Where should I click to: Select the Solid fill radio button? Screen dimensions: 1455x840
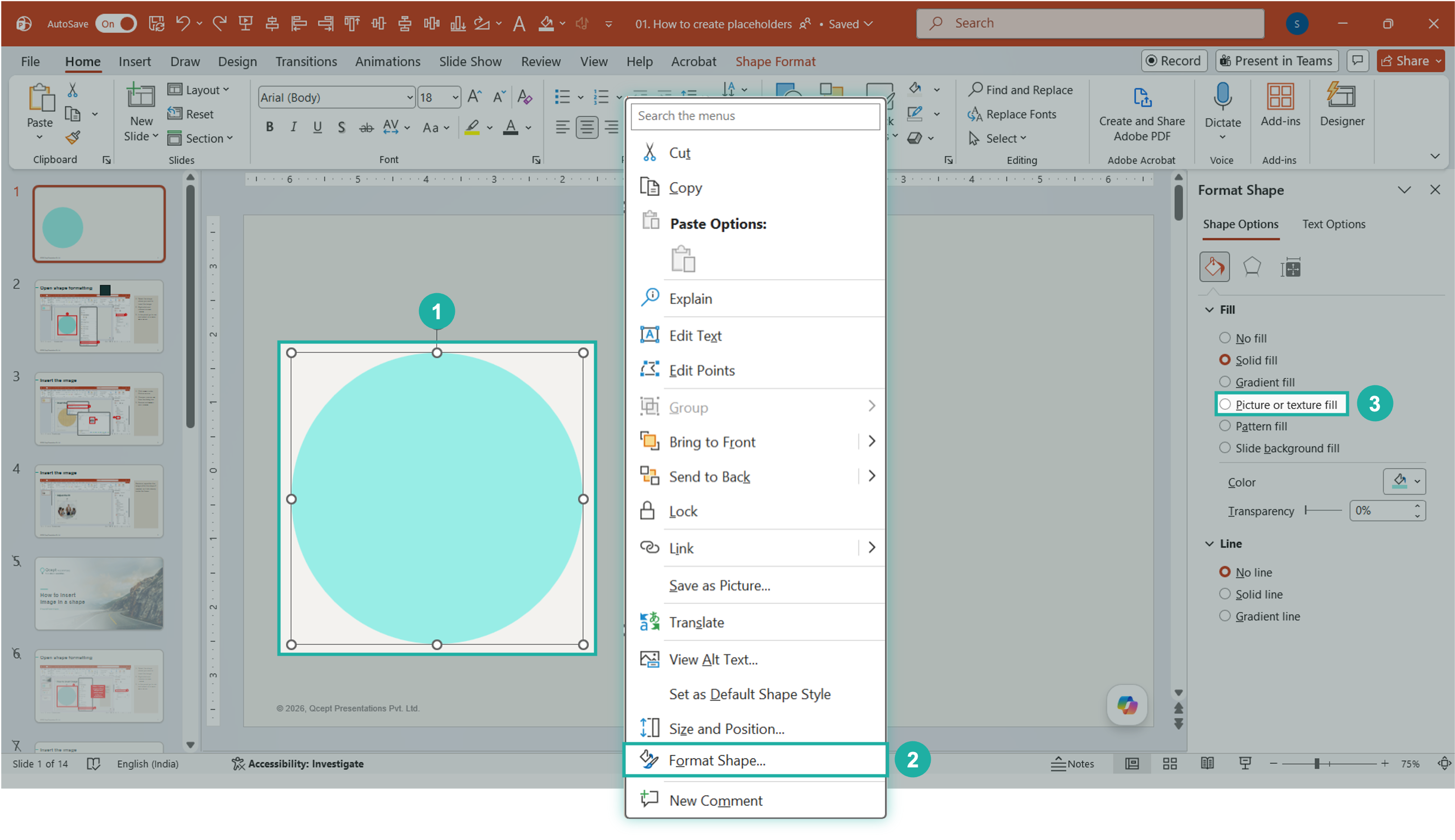coord(1224,359)
